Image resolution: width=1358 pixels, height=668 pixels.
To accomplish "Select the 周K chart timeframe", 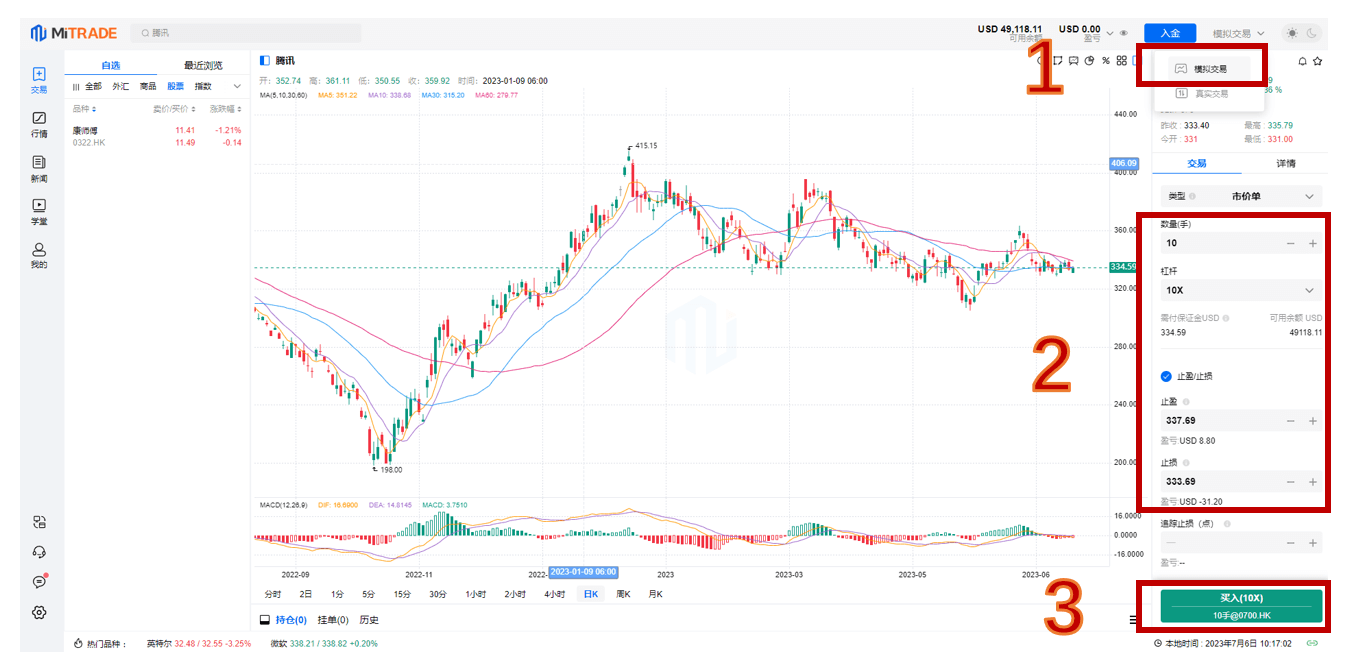I will coord(623,594).
